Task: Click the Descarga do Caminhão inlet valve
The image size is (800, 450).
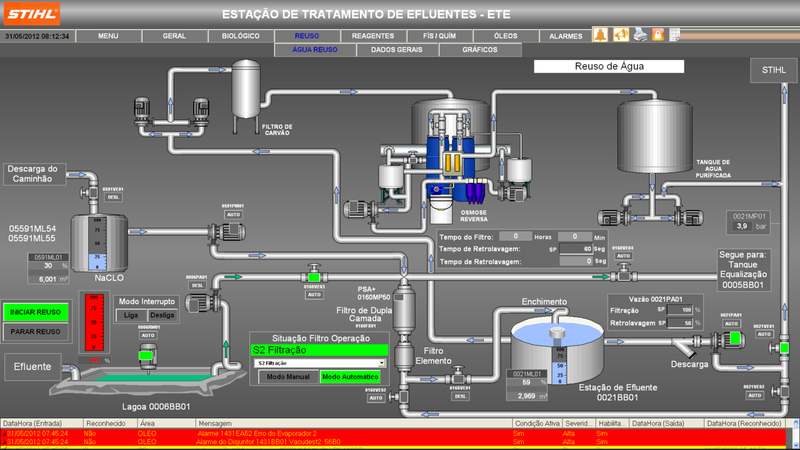Action: 89,193
